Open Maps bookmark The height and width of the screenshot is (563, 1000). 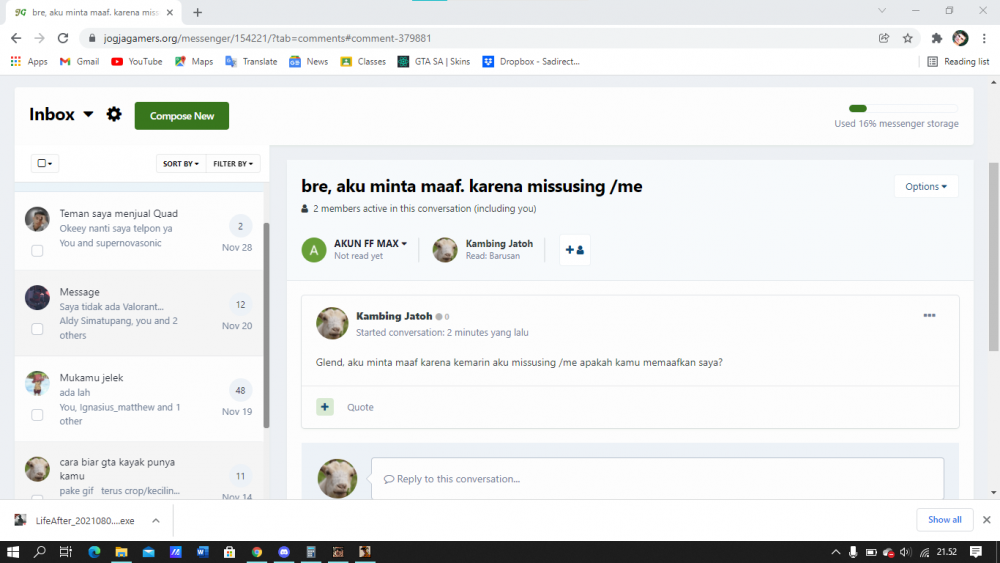(x=195, y=62)
